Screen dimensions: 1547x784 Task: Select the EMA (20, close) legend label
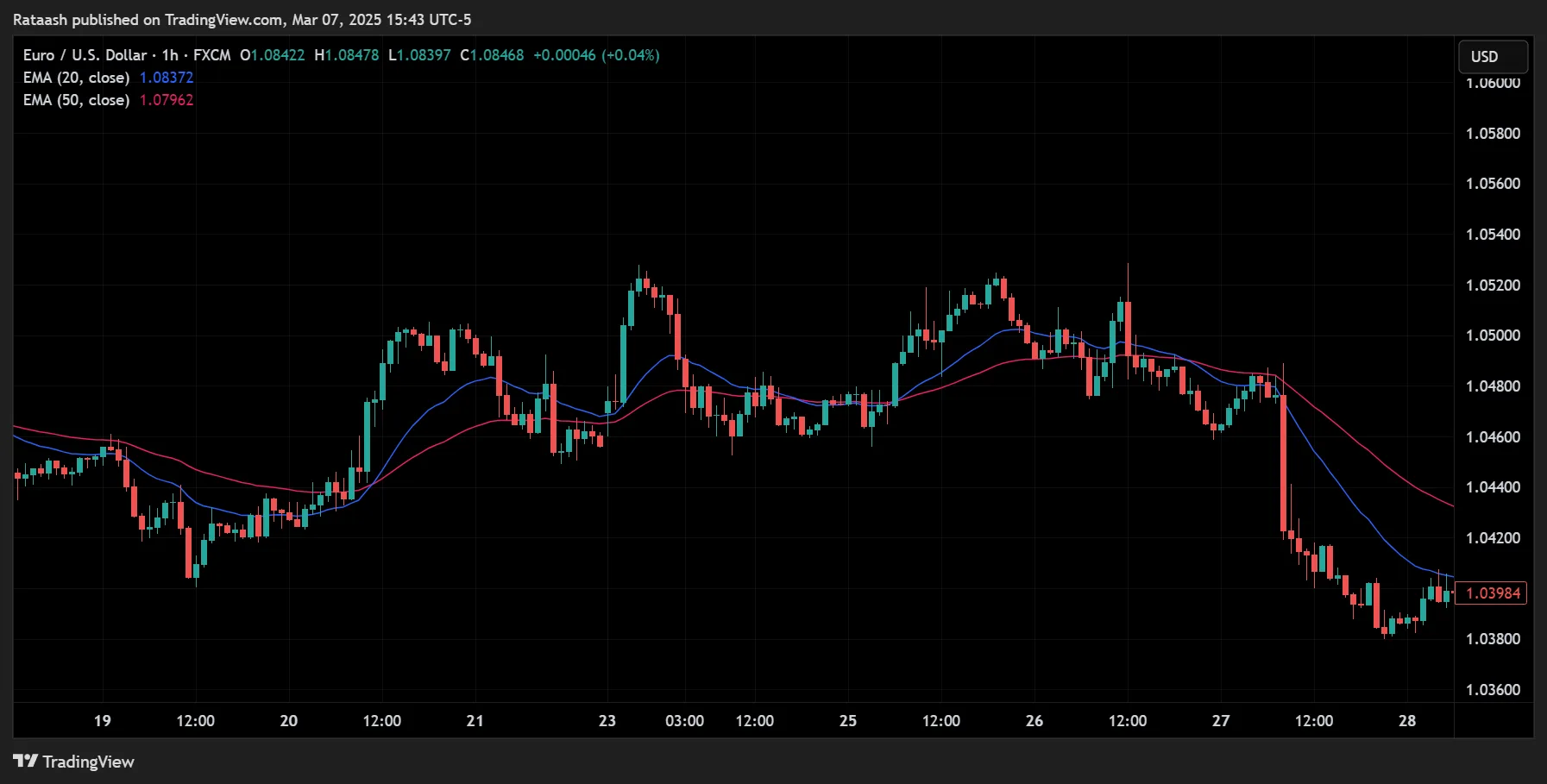click(76, 78)
